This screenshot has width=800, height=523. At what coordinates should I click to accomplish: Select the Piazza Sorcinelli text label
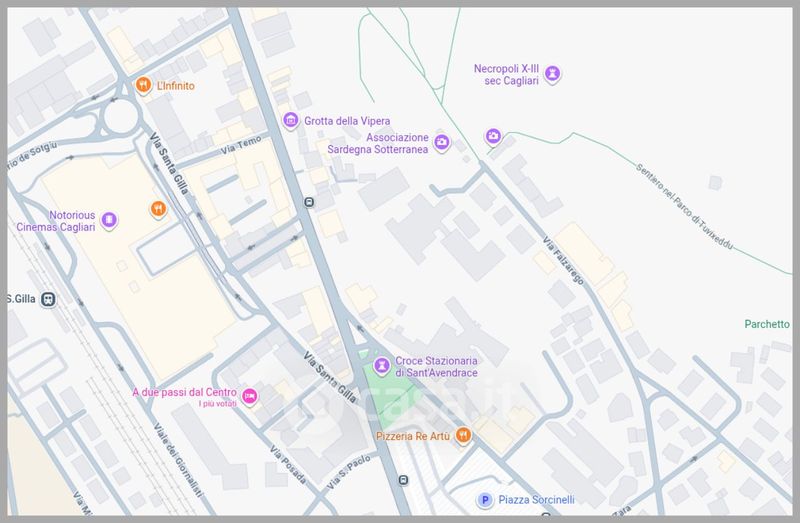(538, 500)
